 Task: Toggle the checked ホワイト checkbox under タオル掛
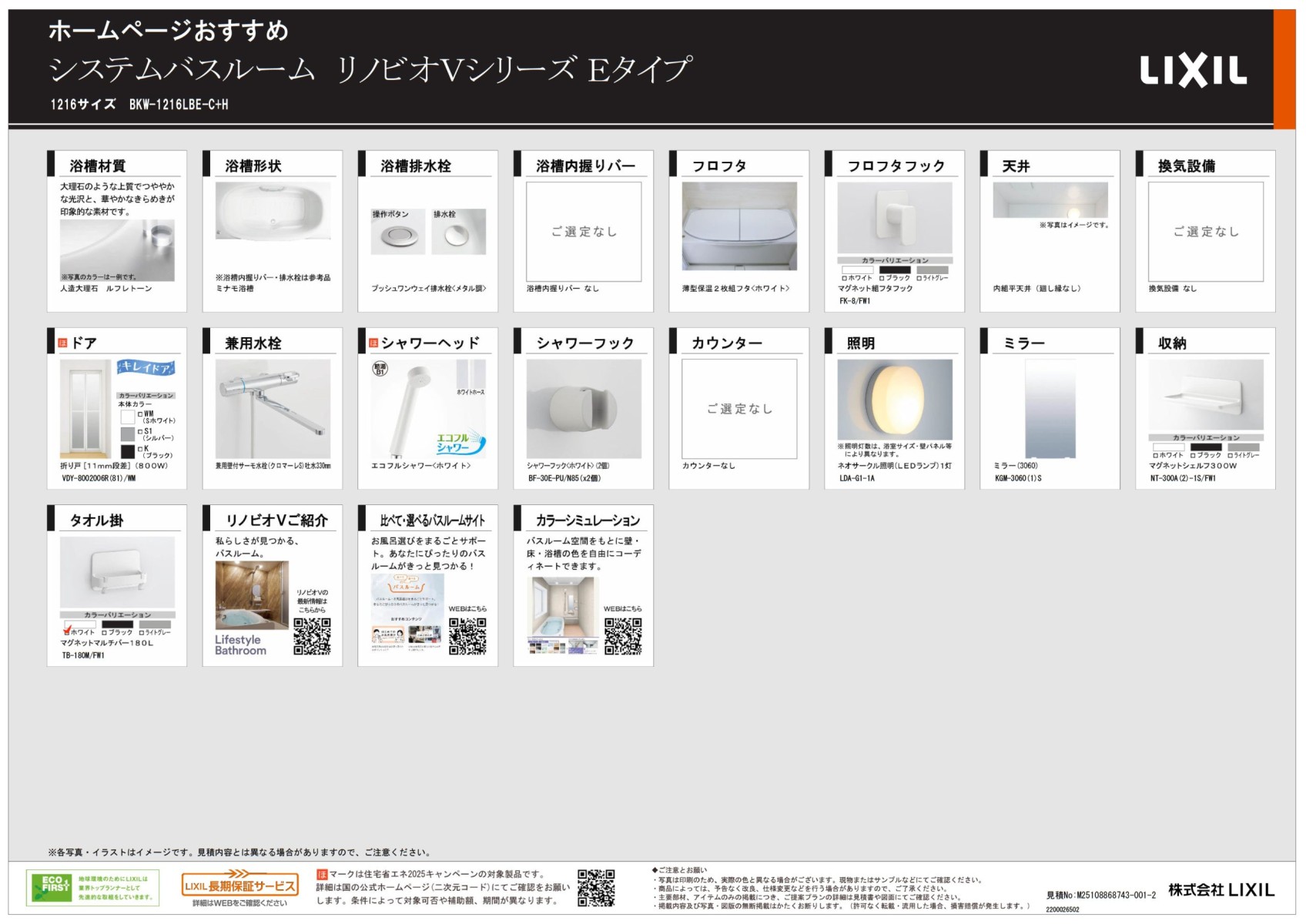[67, 632]
